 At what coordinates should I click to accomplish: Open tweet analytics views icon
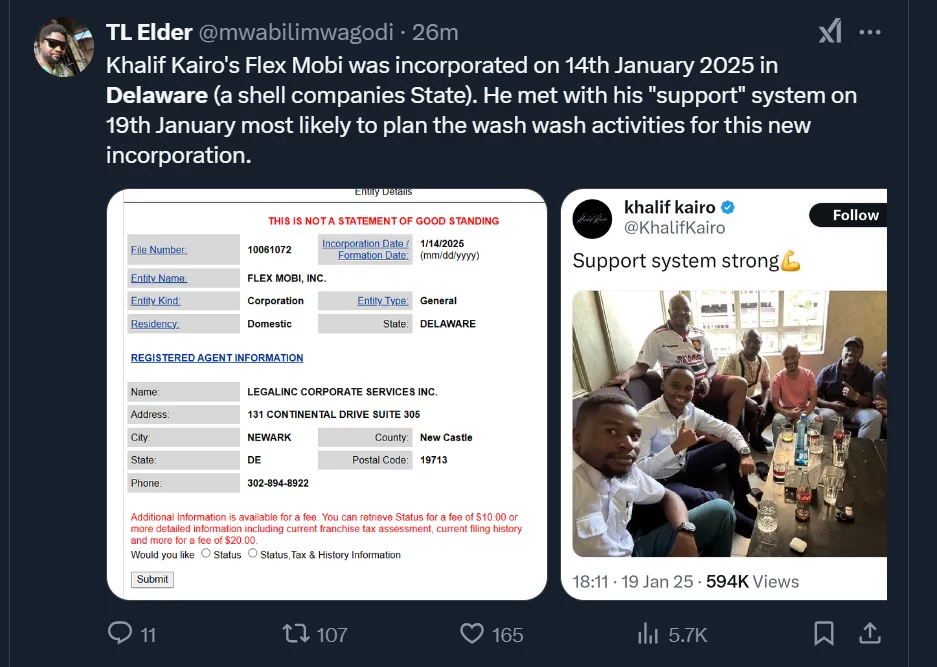click(648, 633)
